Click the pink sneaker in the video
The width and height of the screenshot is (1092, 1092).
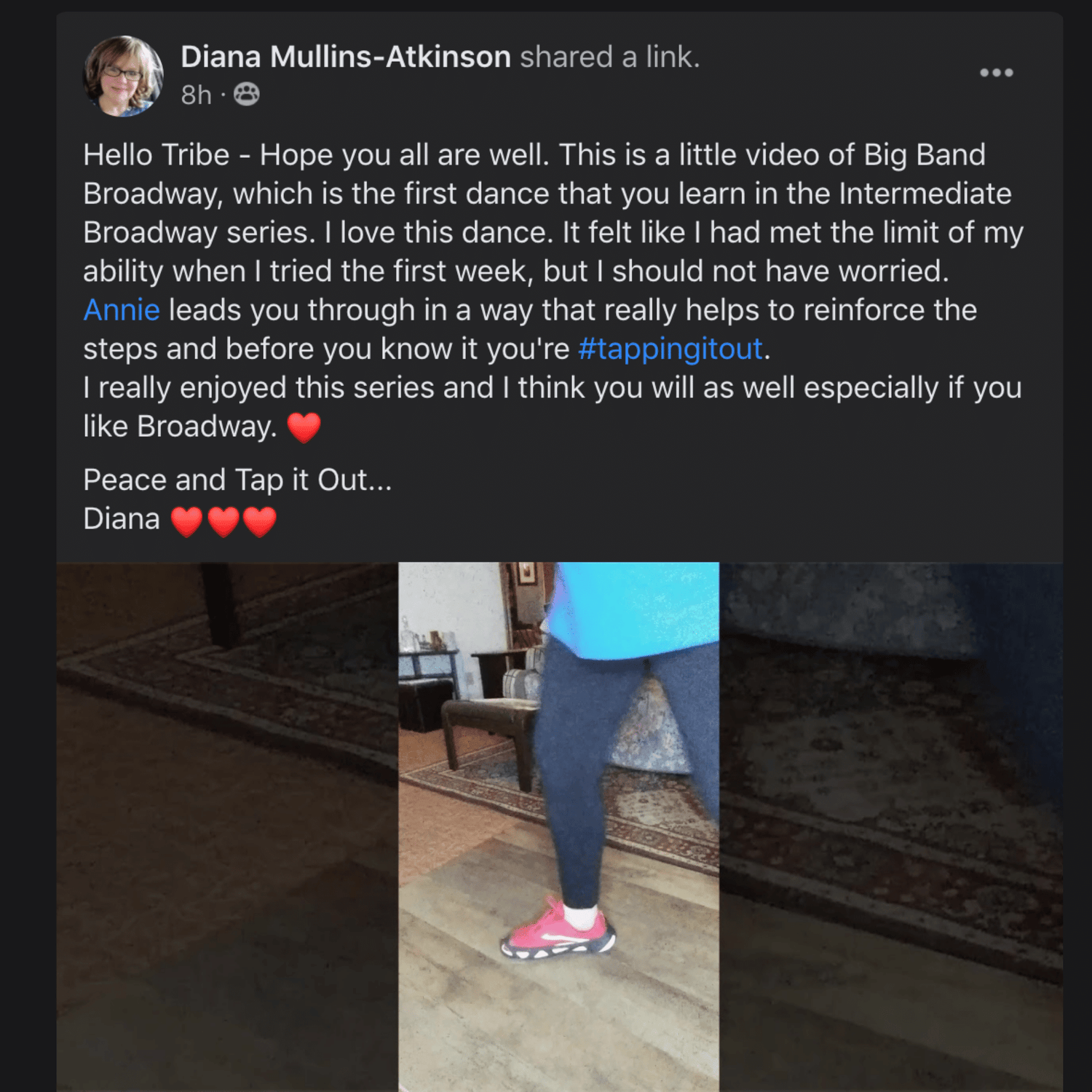tap(559, 935)
